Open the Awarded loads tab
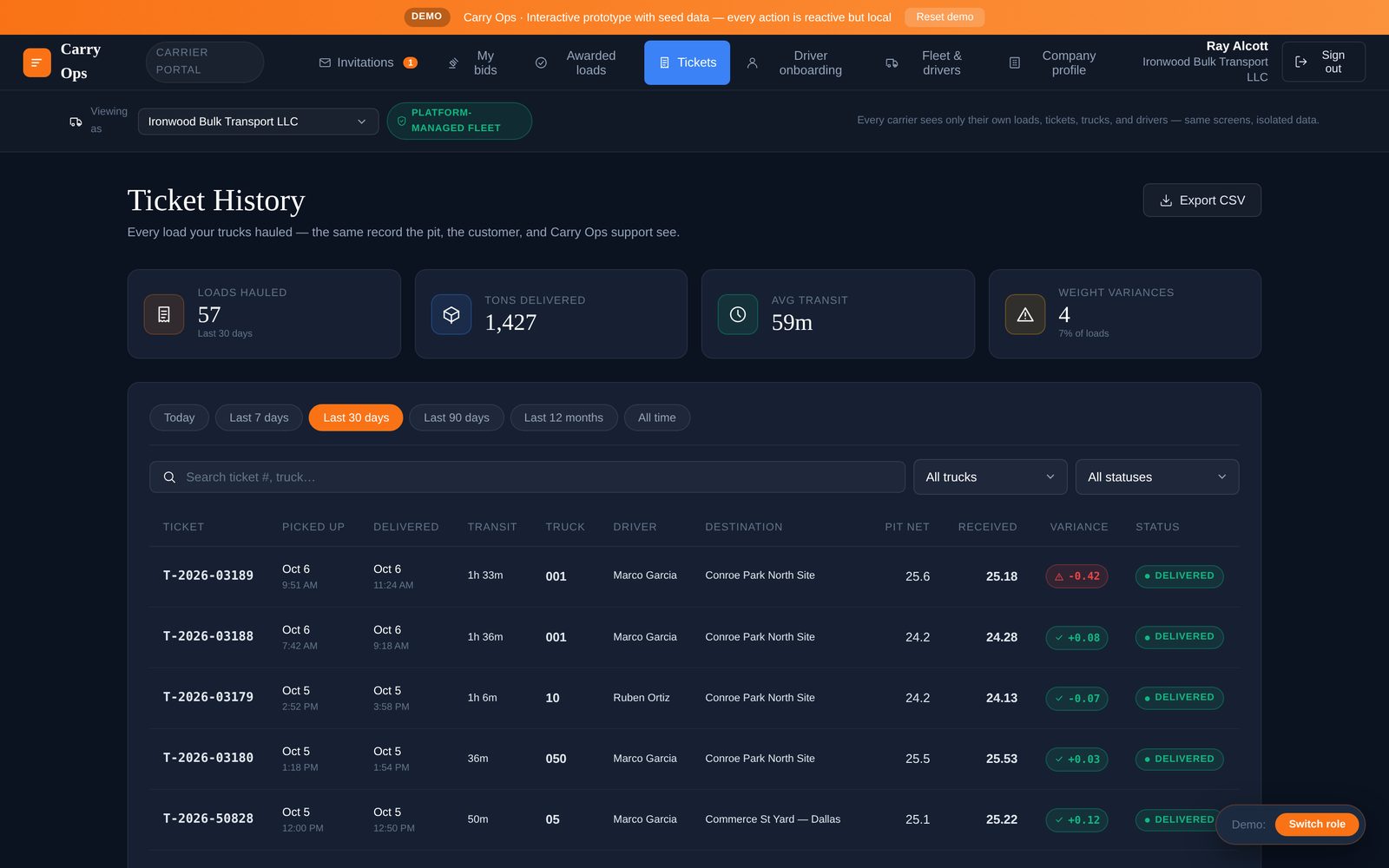1389x868 pixels. [576, 62]
